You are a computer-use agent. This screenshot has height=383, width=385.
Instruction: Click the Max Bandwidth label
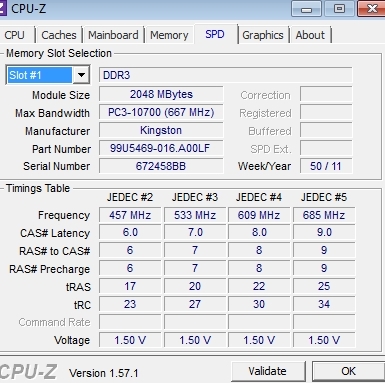(52, 113)
